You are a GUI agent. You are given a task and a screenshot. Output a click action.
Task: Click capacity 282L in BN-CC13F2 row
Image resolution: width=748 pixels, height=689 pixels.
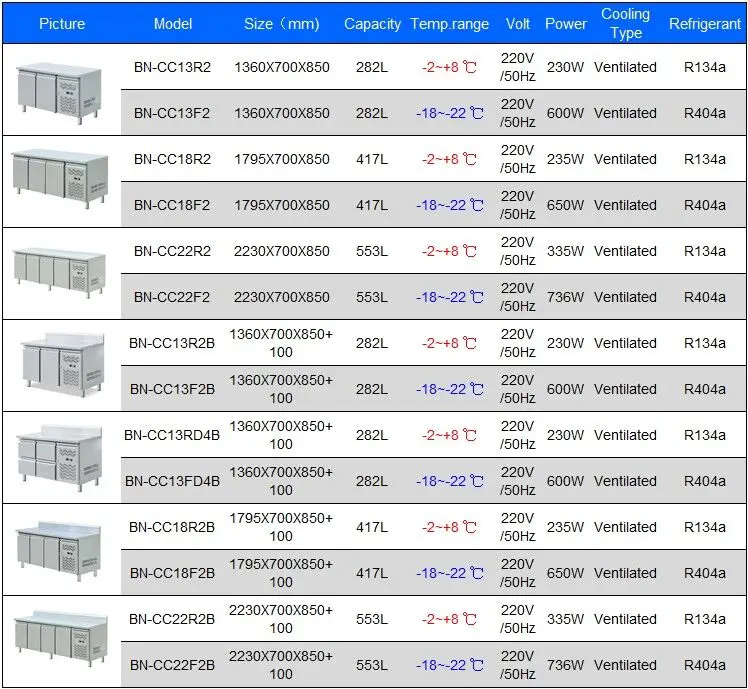click(372, 113)
